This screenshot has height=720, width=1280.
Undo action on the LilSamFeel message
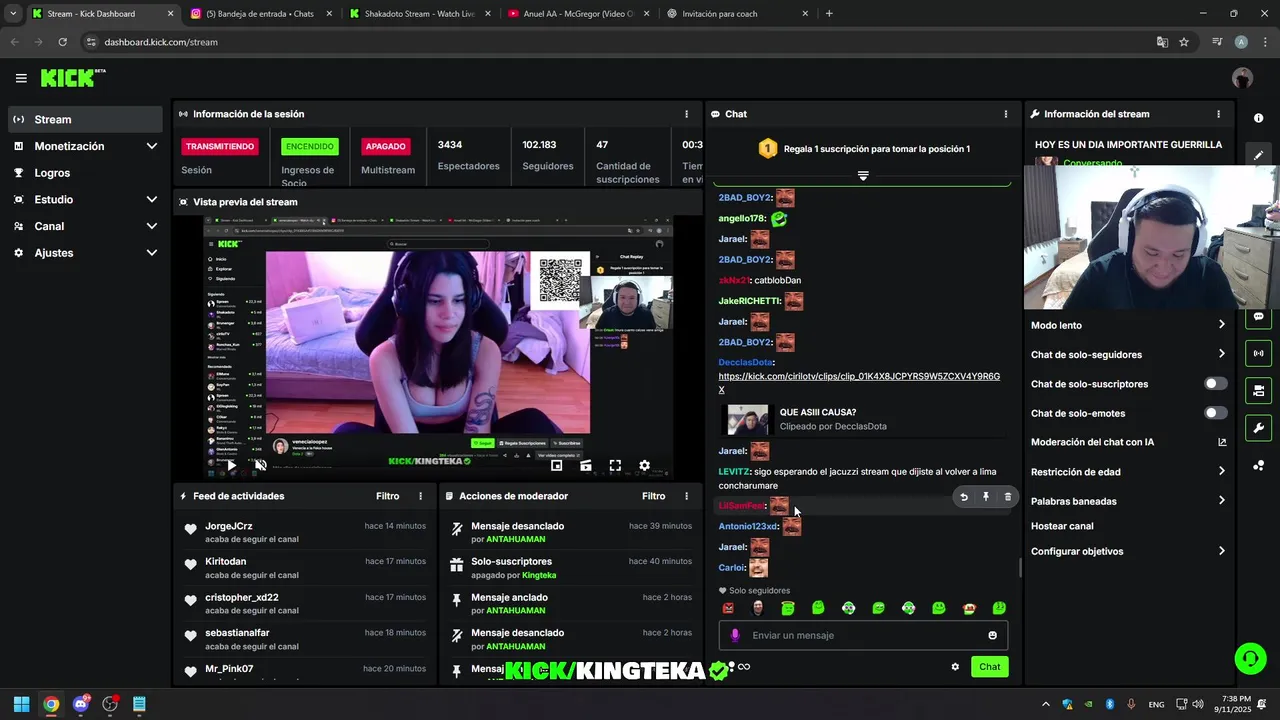pyautogui.click(x=964, y=497)
